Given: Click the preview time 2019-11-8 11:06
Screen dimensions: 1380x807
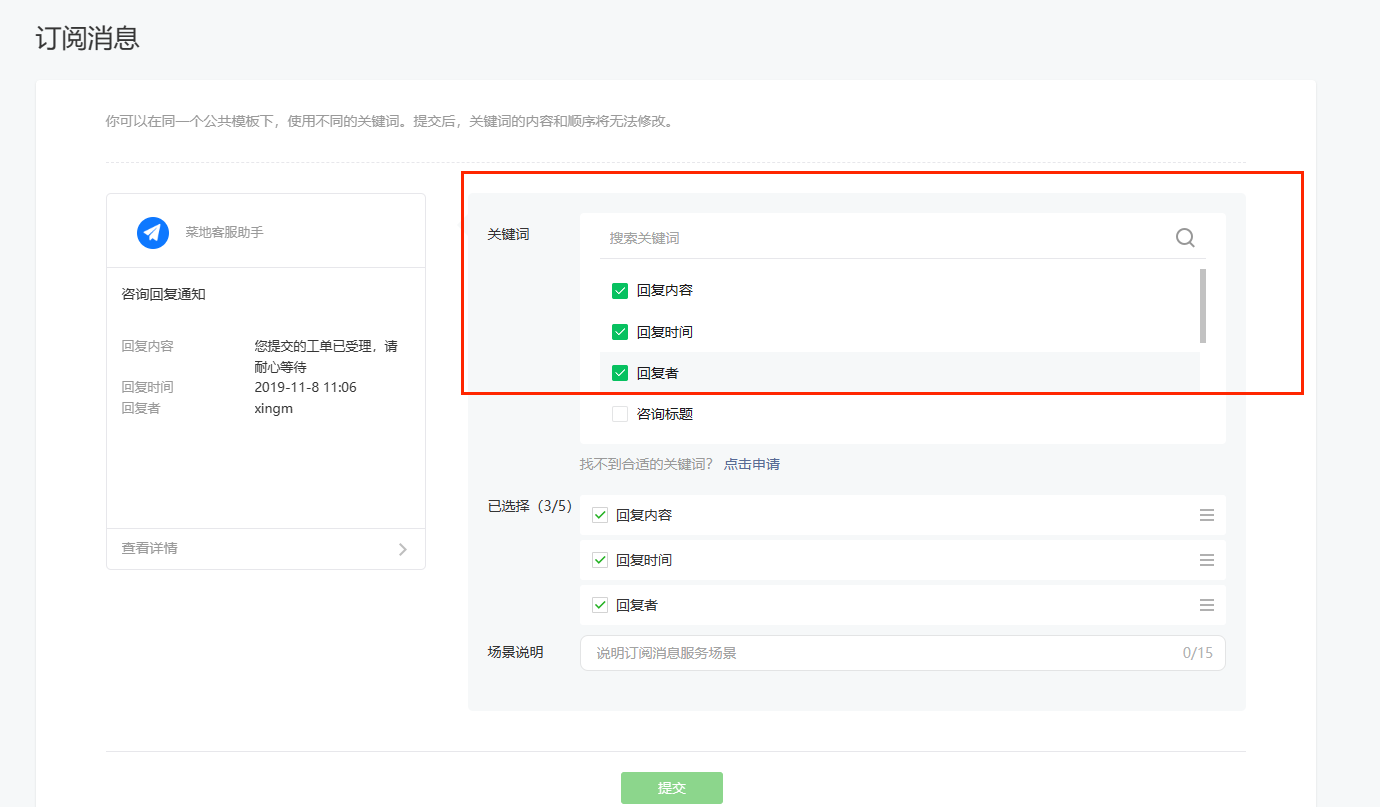Looking at the screenshot, I should click(x=306, y=387).
